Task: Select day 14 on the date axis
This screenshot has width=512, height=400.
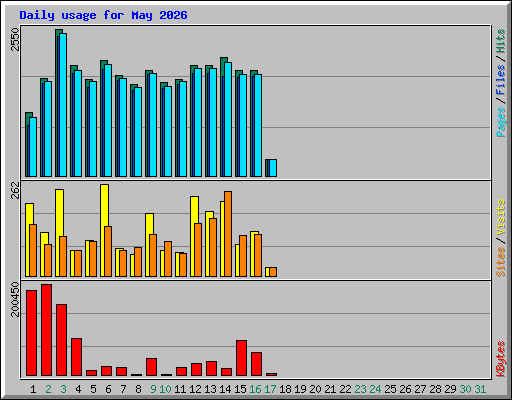Action: 225,389
